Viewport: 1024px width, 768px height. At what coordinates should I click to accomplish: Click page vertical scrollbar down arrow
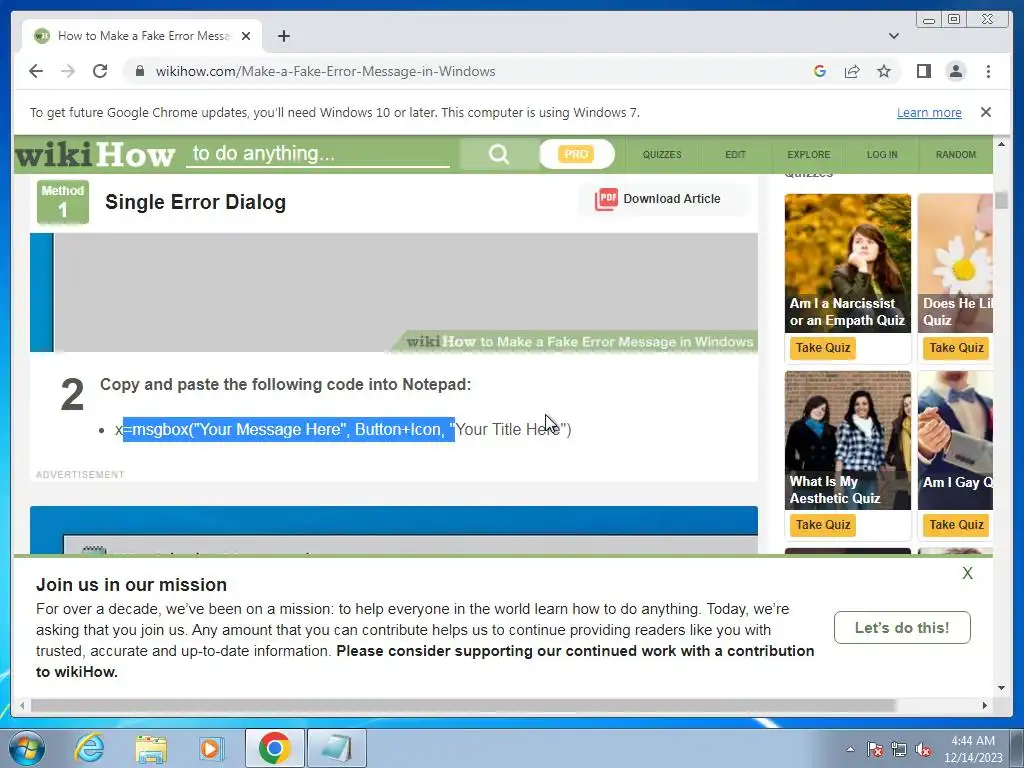1002,688
